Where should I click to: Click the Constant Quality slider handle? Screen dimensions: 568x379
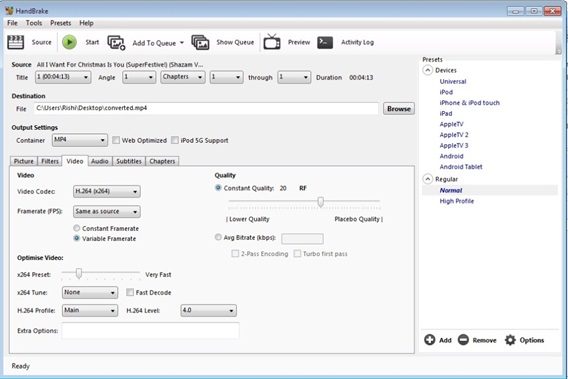(321, 201)
